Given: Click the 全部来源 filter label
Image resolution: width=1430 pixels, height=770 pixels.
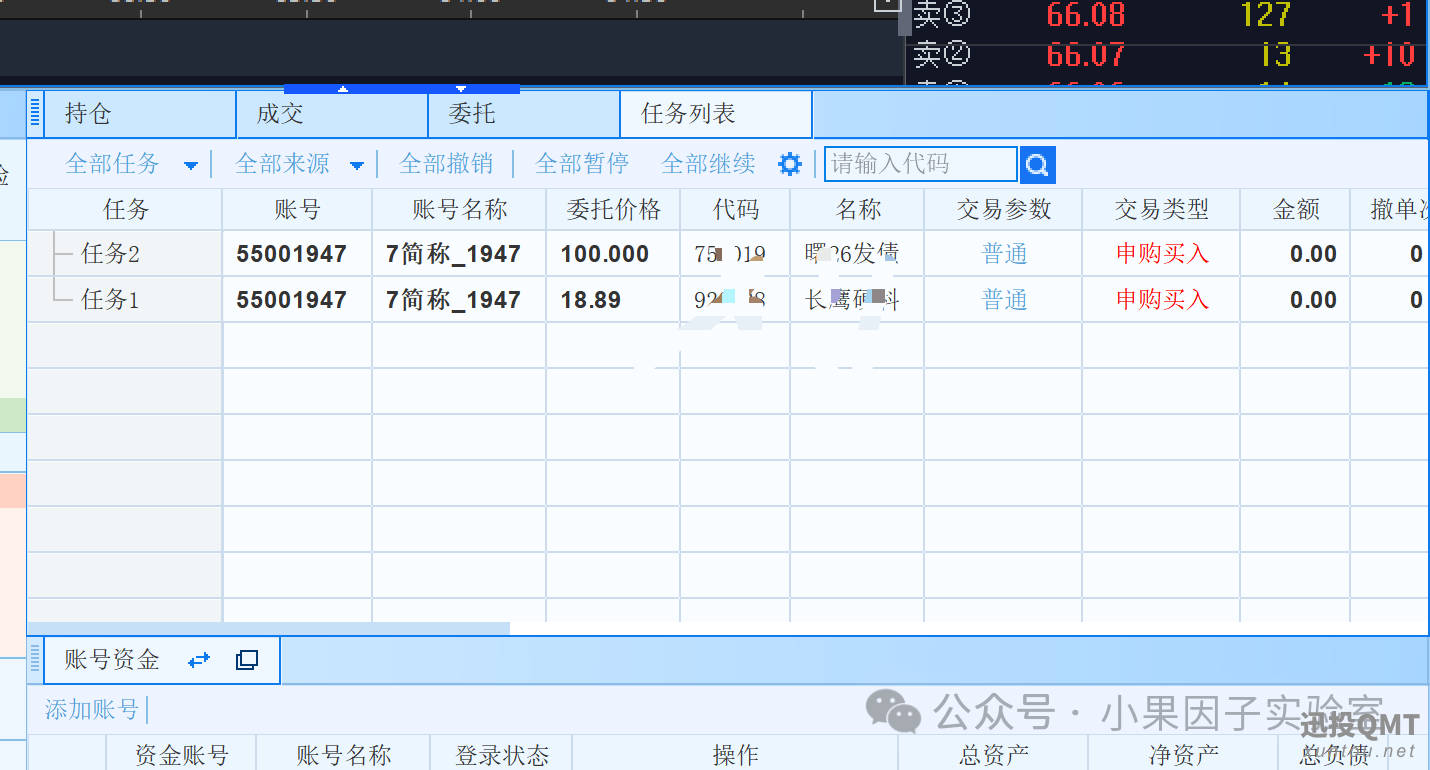Looking at the screenshot, I should (x=282, y=164).
